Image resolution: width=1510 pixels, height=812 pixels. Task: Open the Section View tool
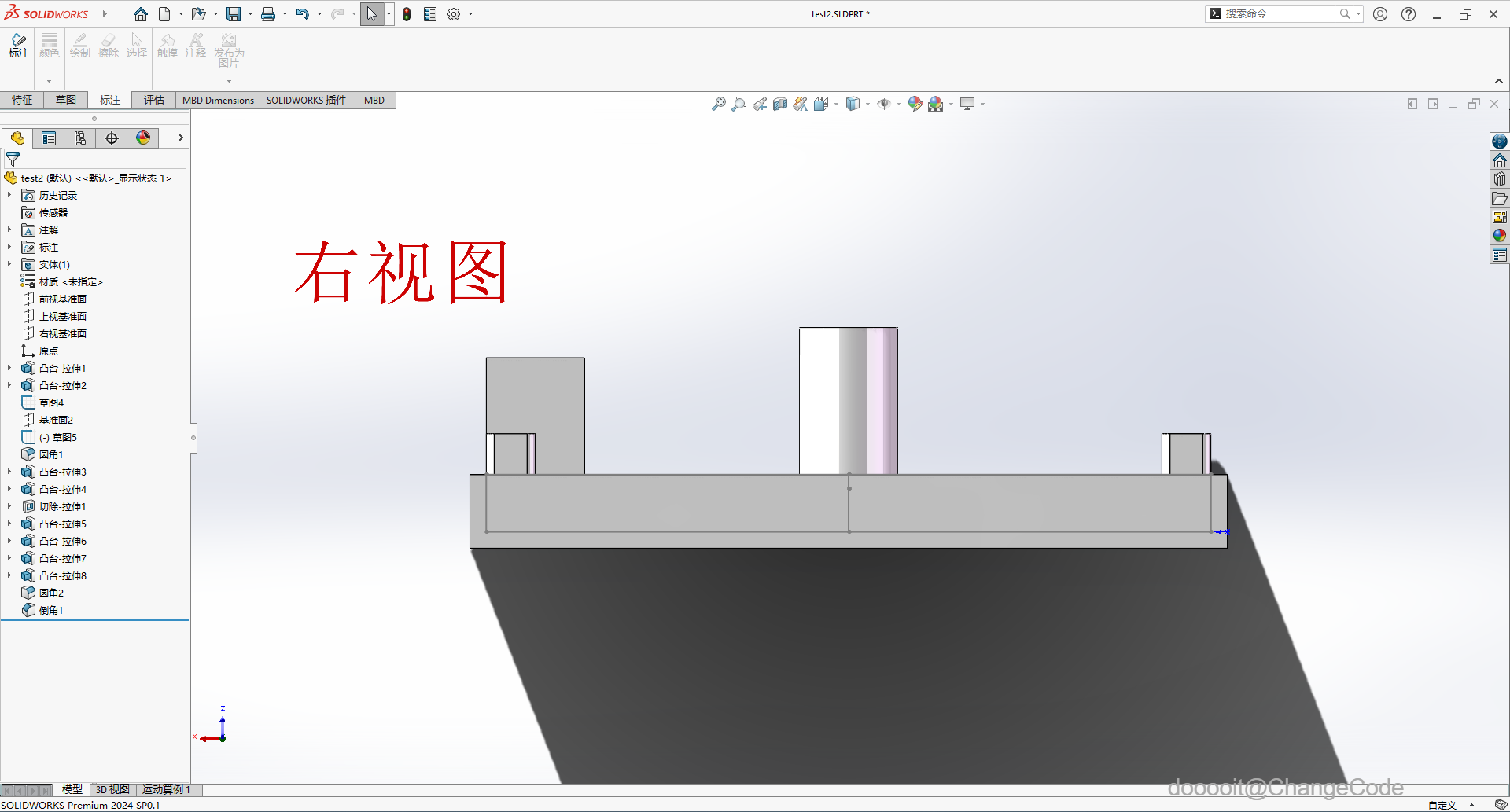(780, 103)
